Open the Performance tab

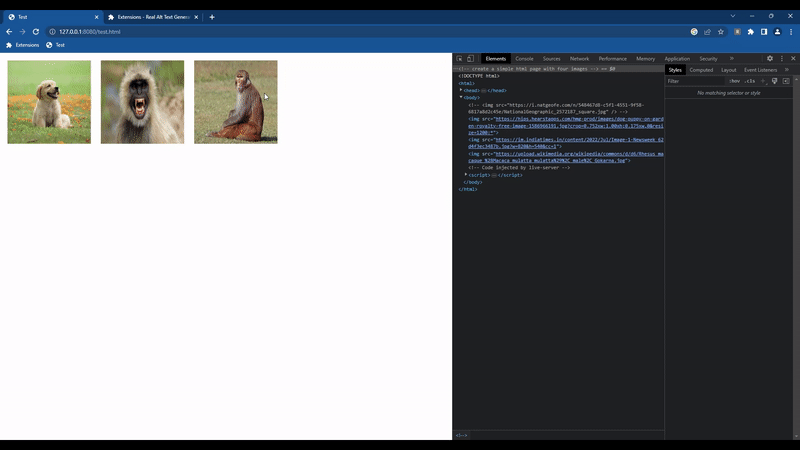pyautogui.click(x=612, y=59)
